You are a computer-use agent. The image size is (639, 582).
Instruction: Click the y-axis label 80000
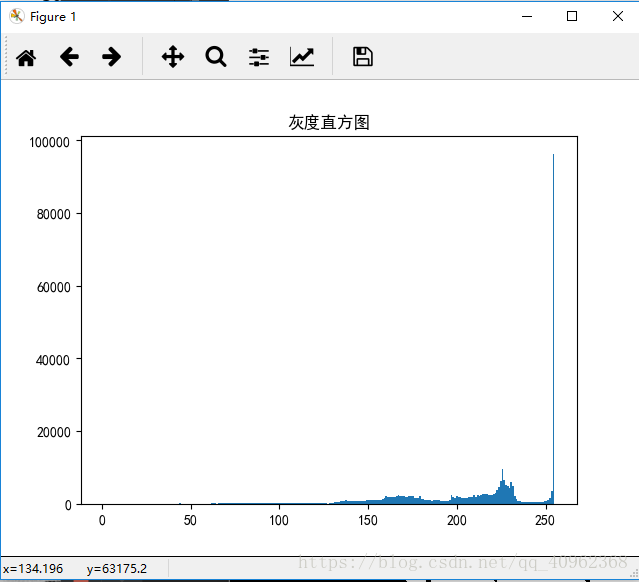pyautogui.click(x=53, y=214)
